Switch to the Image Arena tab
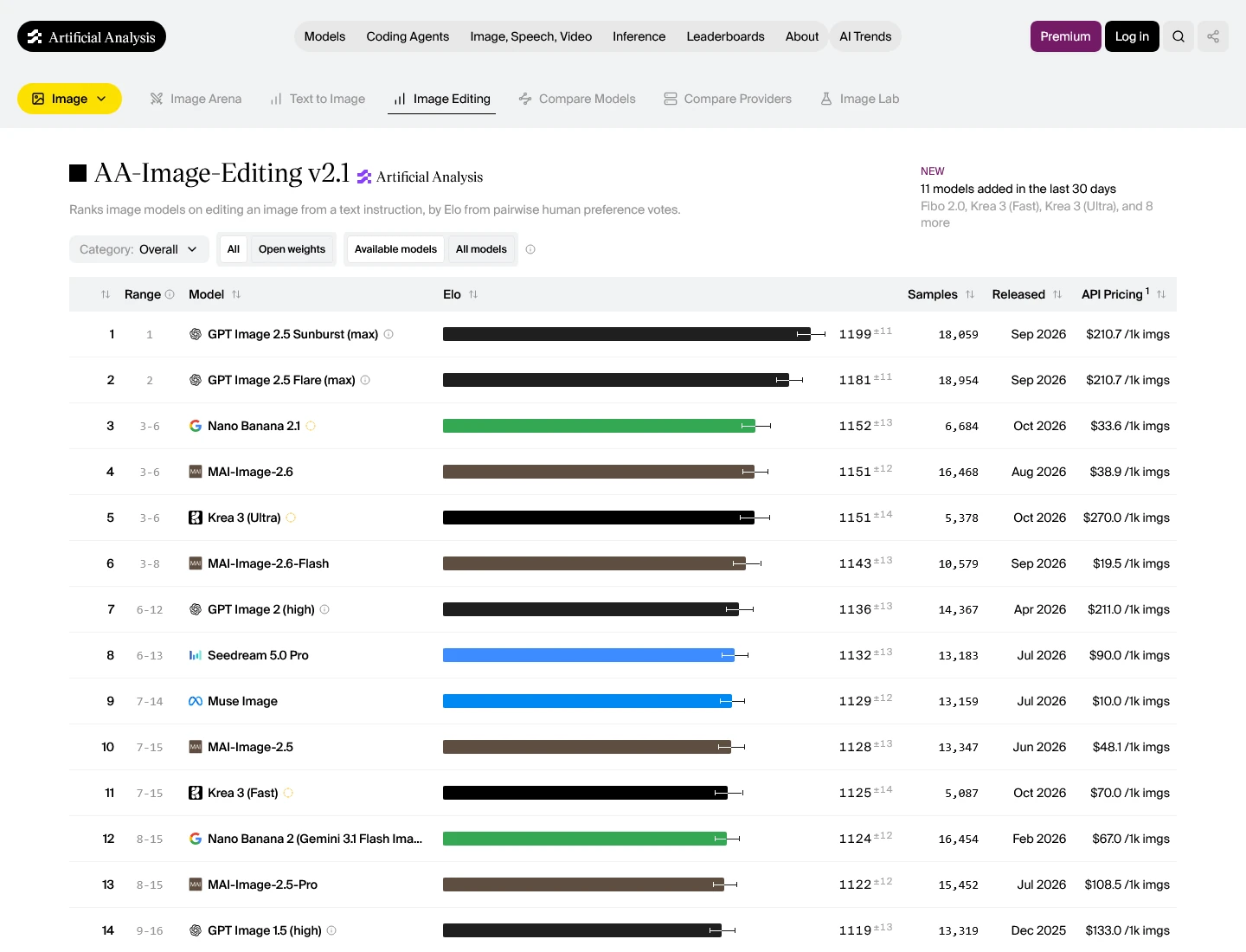Screen dimensions: 1246x952 point(196,99)
